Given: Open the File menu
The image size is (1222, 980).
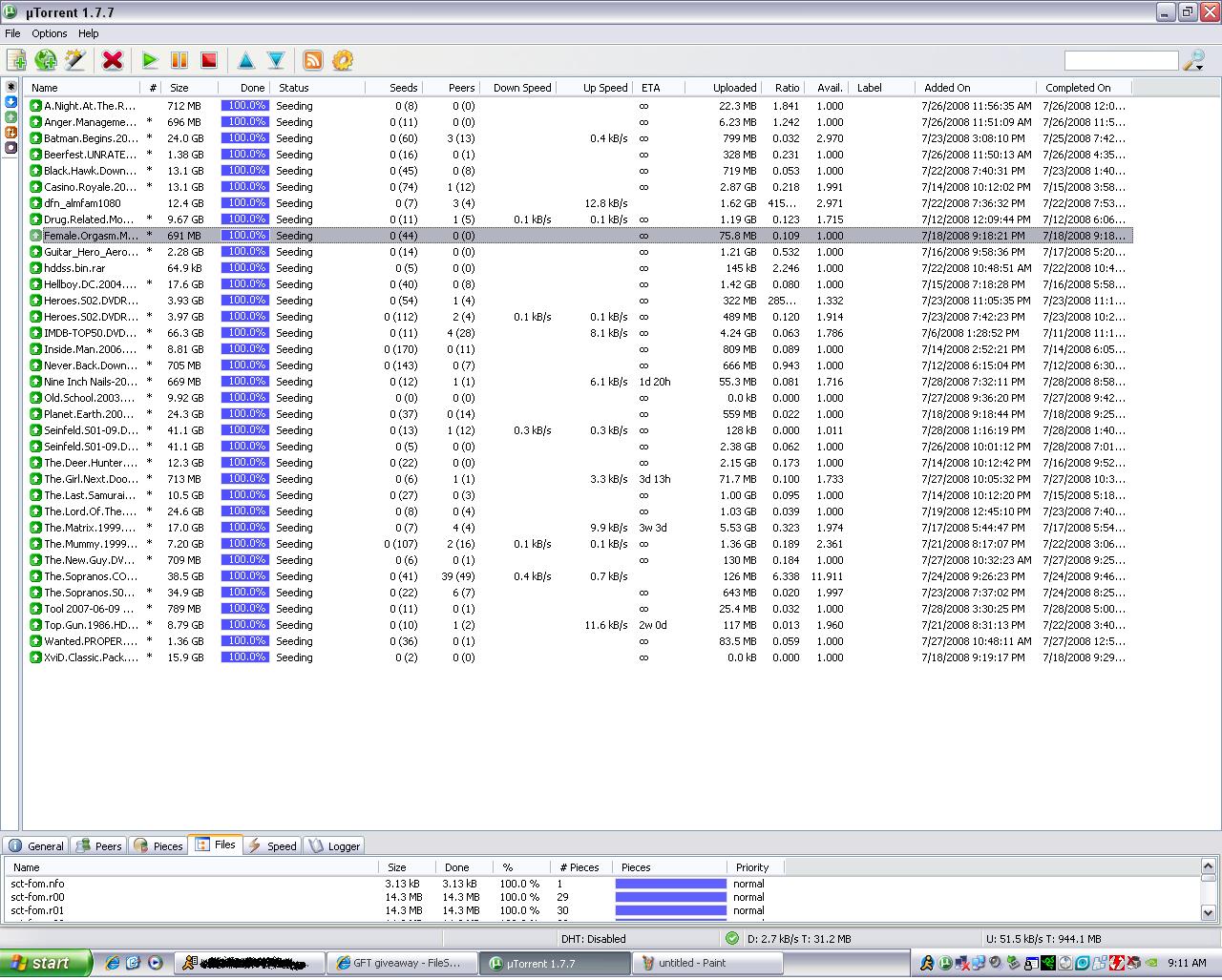Looking at the screenshot, I should 12,33.
